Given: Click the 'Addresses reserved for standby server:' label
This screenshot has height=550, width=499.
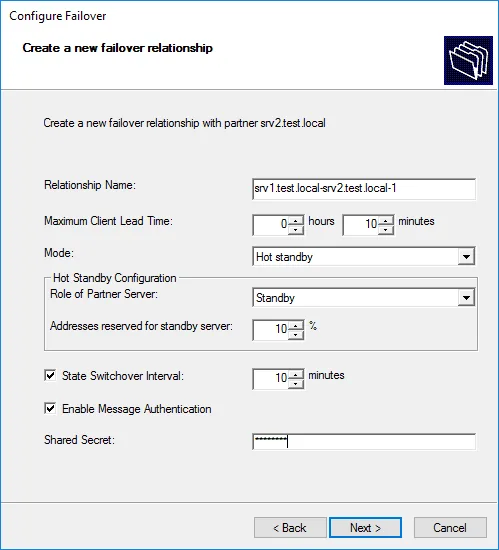Looking at the screenshot, I should tap(141, 326).
